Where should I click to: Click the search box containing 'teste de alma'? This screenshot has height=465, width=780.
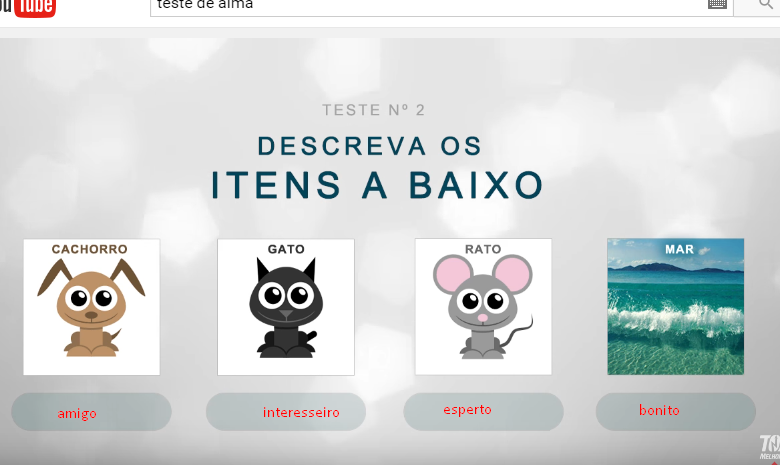(x=441, y=6)
